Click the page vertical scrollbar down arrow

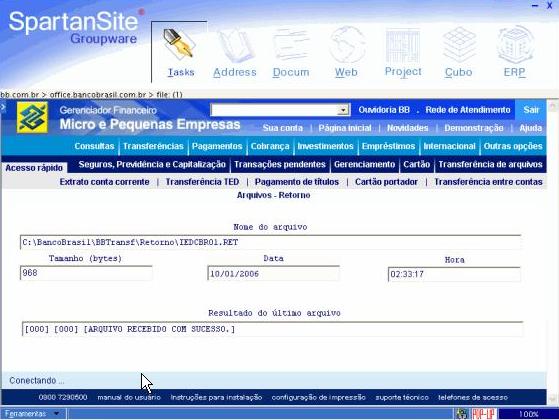coord(553,399)
